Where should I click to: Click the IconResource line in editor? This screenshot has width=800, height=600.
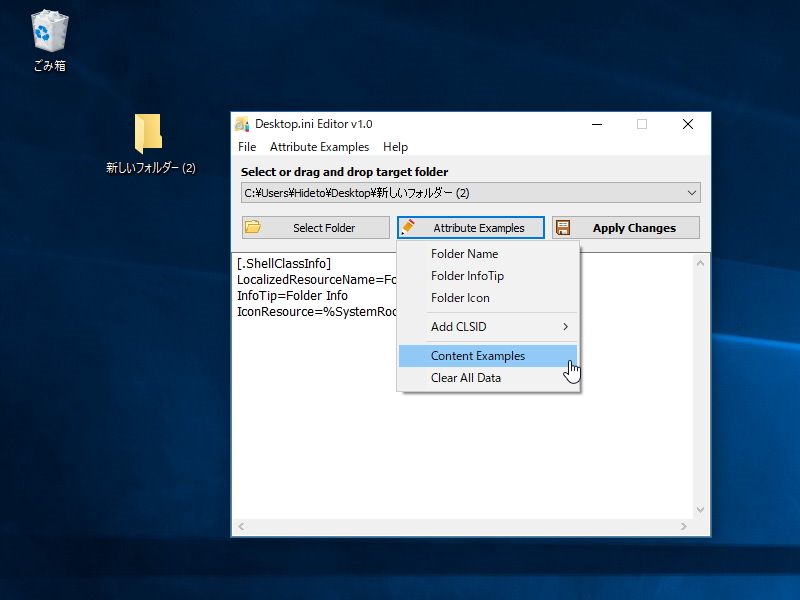tap(316, 312)
